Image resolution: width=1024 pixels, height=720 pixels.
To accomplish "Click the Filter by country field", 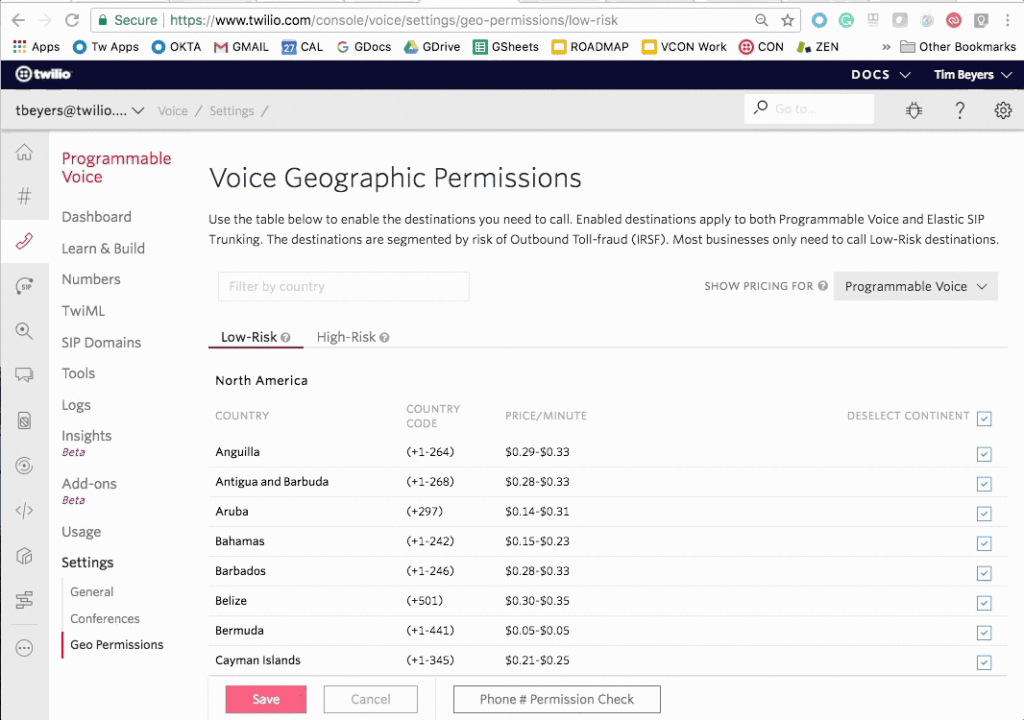I will coord(344,286).
